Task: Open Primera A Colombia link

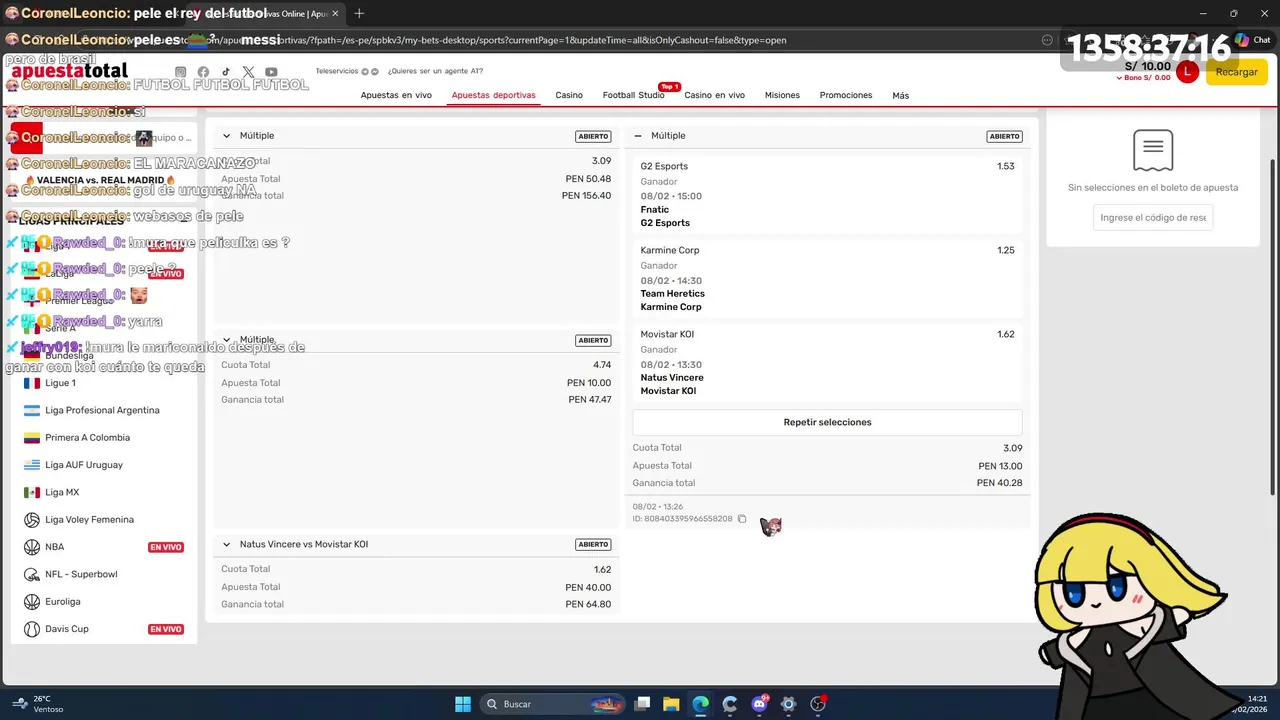Action: tap(87, 438)
